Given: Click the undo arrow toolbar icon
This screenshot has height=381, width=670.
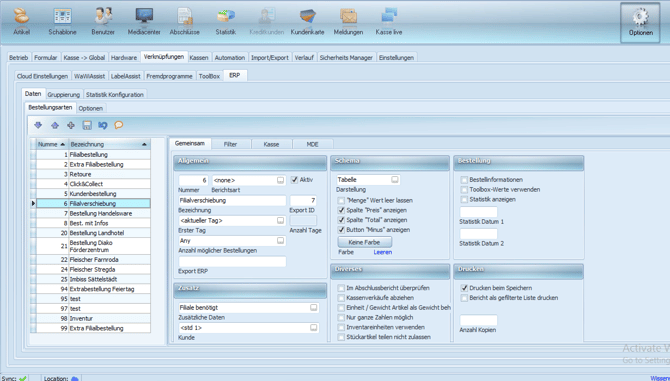Looking at the screenshot, I should 103,125.
